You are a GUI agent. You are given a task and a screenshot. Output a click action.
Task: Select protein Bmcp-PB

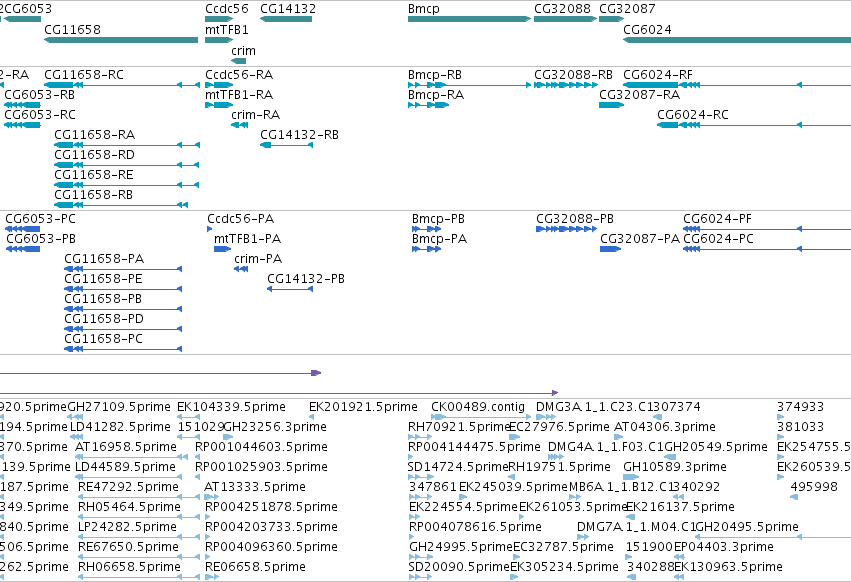438,219
